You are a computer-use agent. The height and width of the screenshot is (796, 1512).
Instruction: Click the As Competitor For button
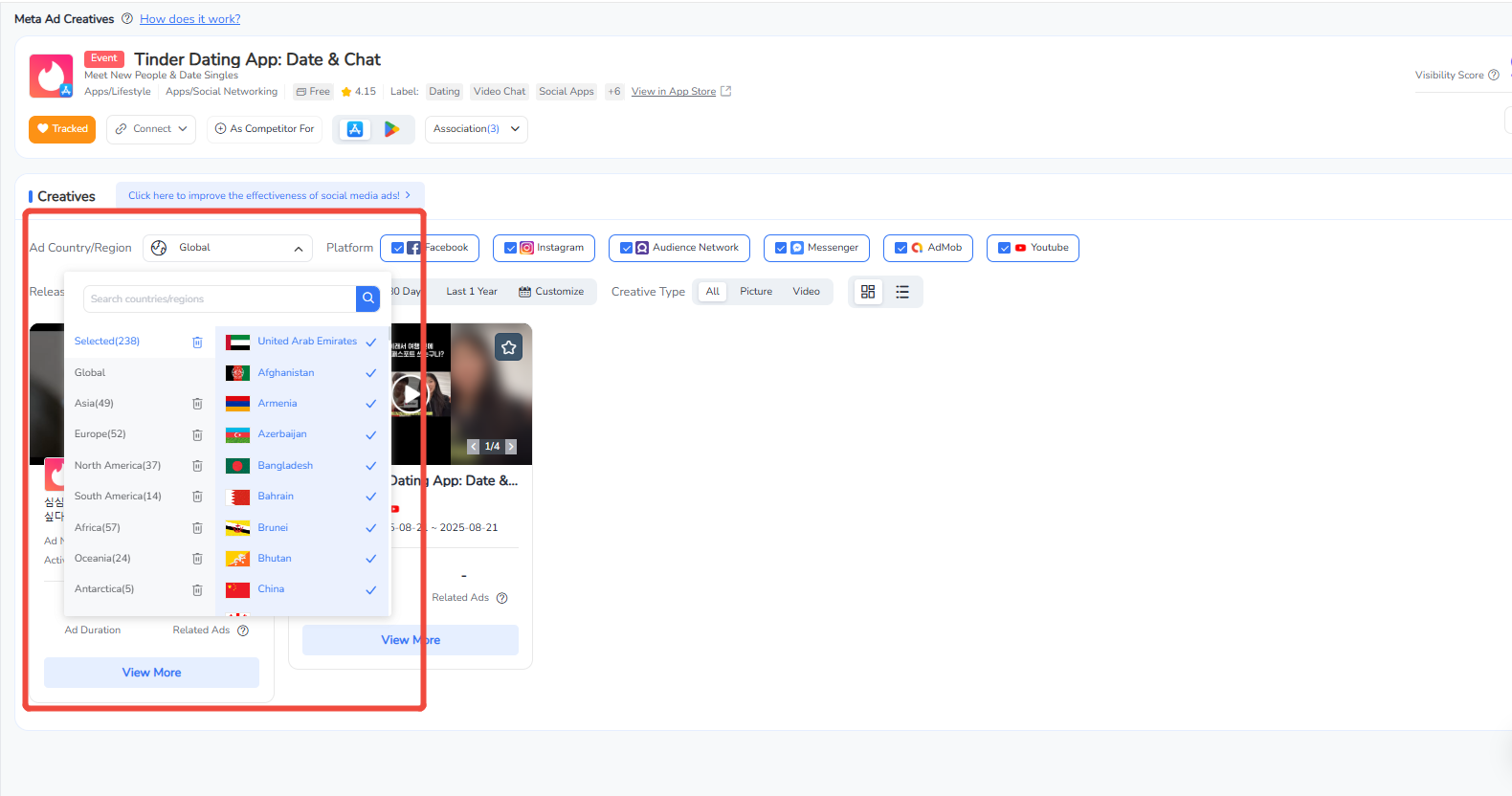264,129
